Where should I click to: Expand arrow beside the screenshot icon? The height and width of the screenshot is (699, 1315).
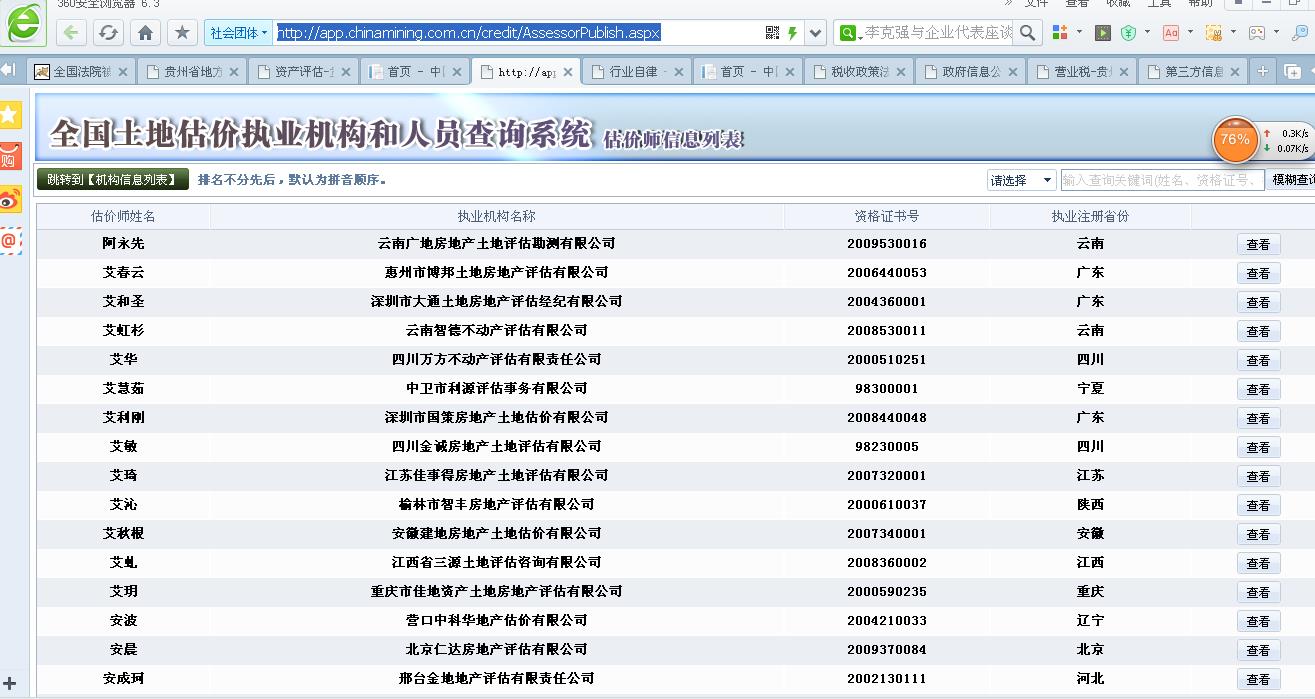1233,33
